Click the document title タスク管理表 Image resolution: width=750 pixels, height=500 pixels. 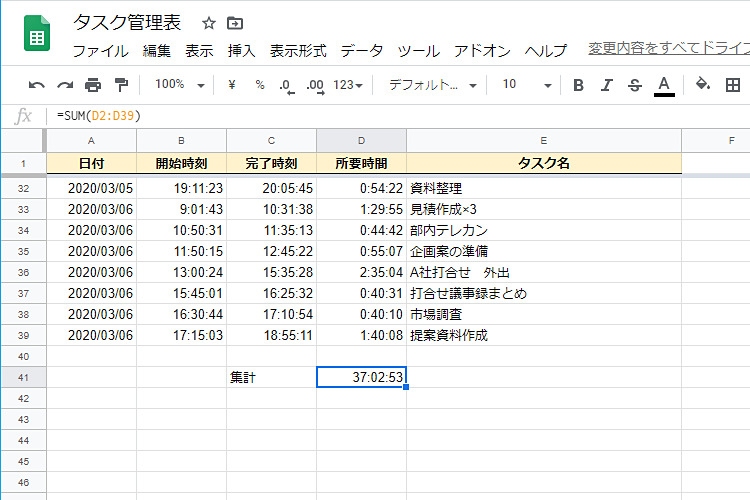coord(127,22)
